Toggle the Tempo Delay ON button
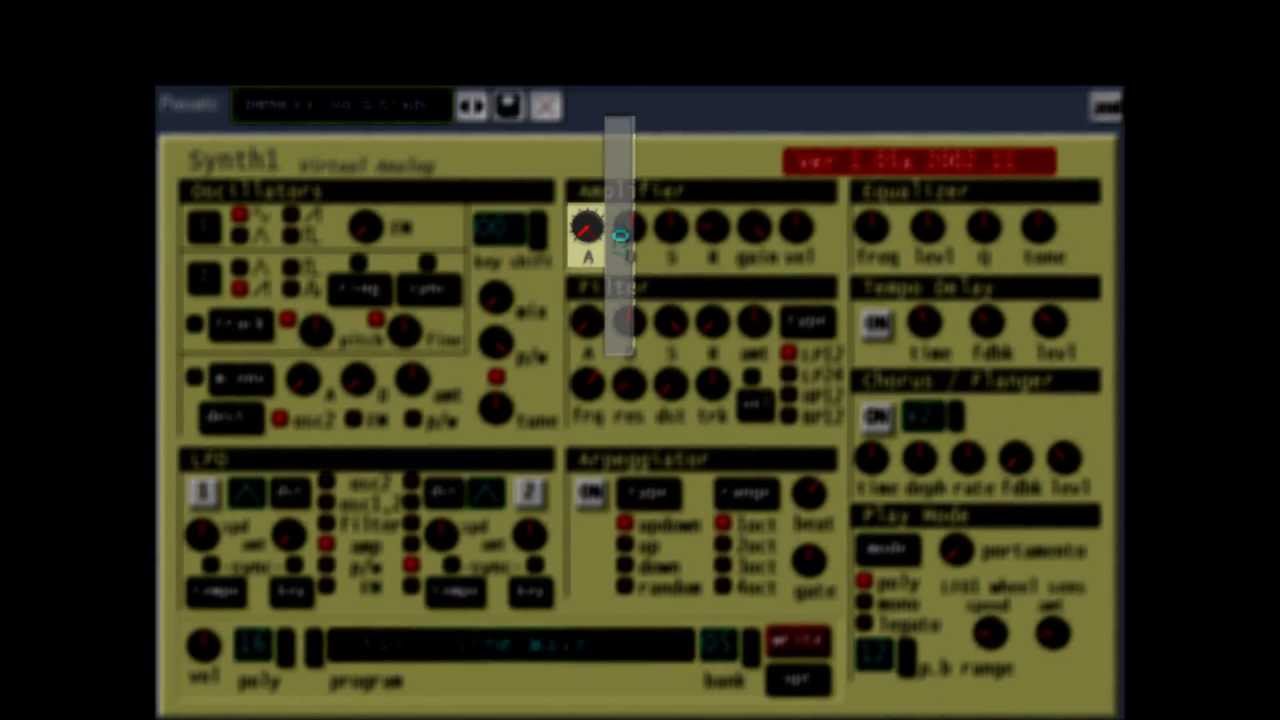 (877, 324)
